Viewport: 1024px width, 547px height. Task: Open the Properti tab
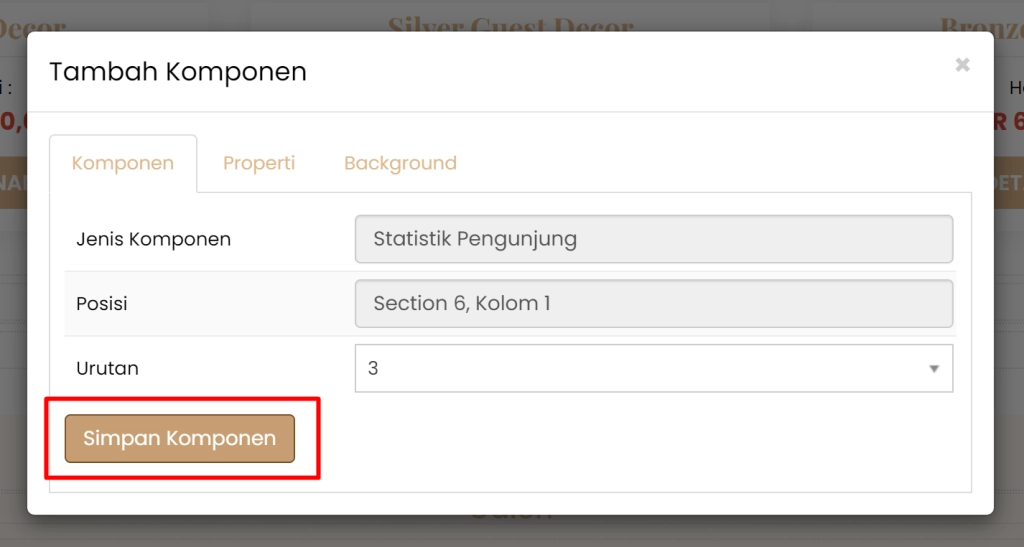(259, 163)
